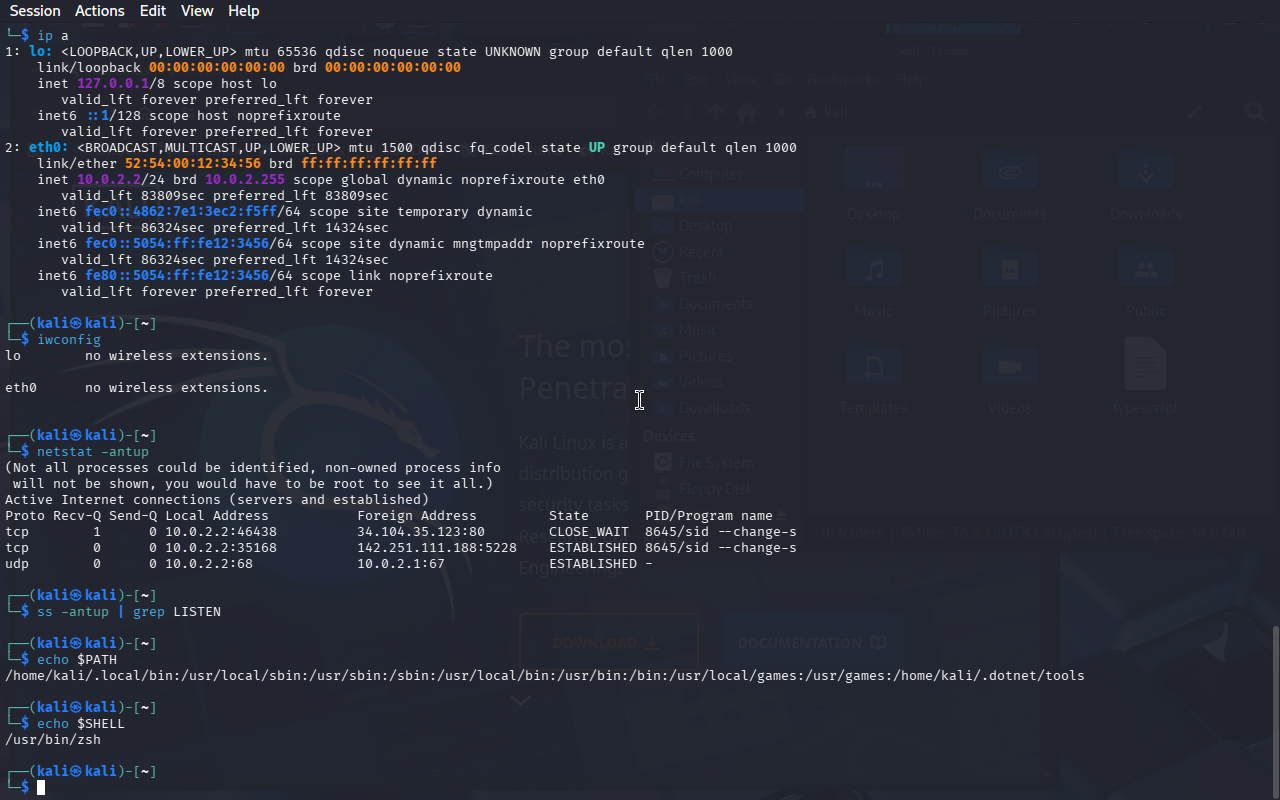Select the Music folder icon in the file grid
Screen dimensions: 1280x800
tap(874, 272)
